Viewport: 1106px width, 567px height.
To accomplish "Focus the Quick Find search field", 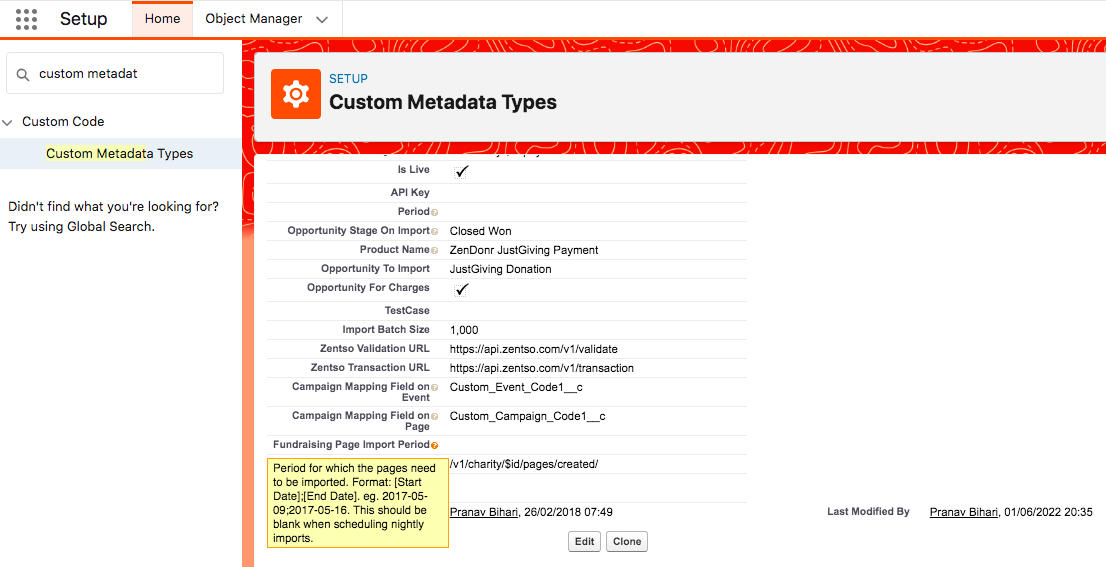I will pos(115,73).
